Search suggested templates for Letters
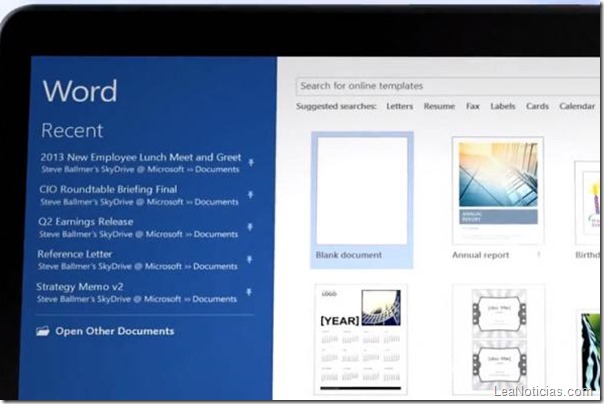The width and height of the screenshot is (604, 404). point(399,106)
